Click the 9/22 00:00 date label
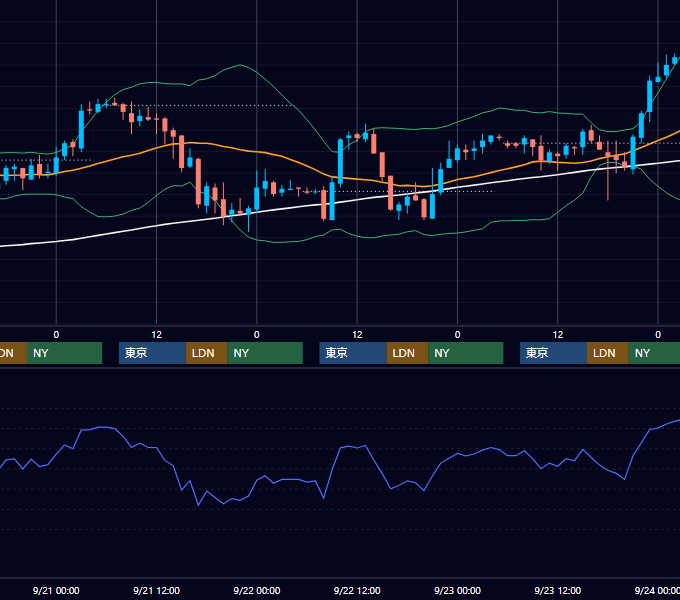The image size is (680, 600). pos(257,590)
